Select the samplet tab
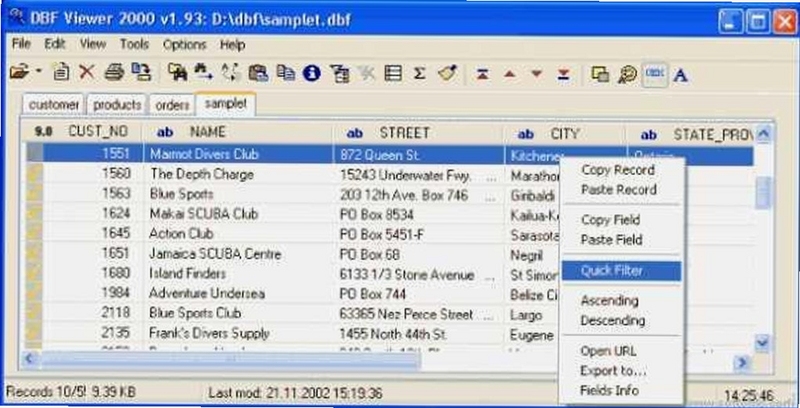The height and width of the screenshot is (408, 800). [225, 104]
